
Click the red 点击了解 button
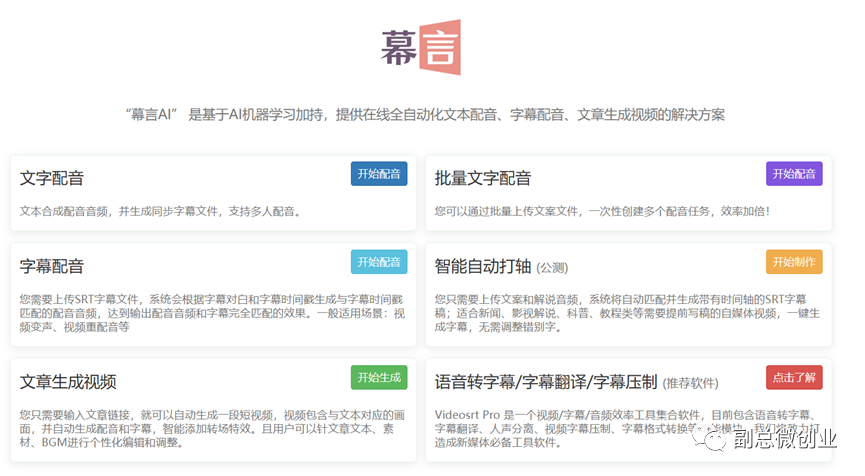794,377
